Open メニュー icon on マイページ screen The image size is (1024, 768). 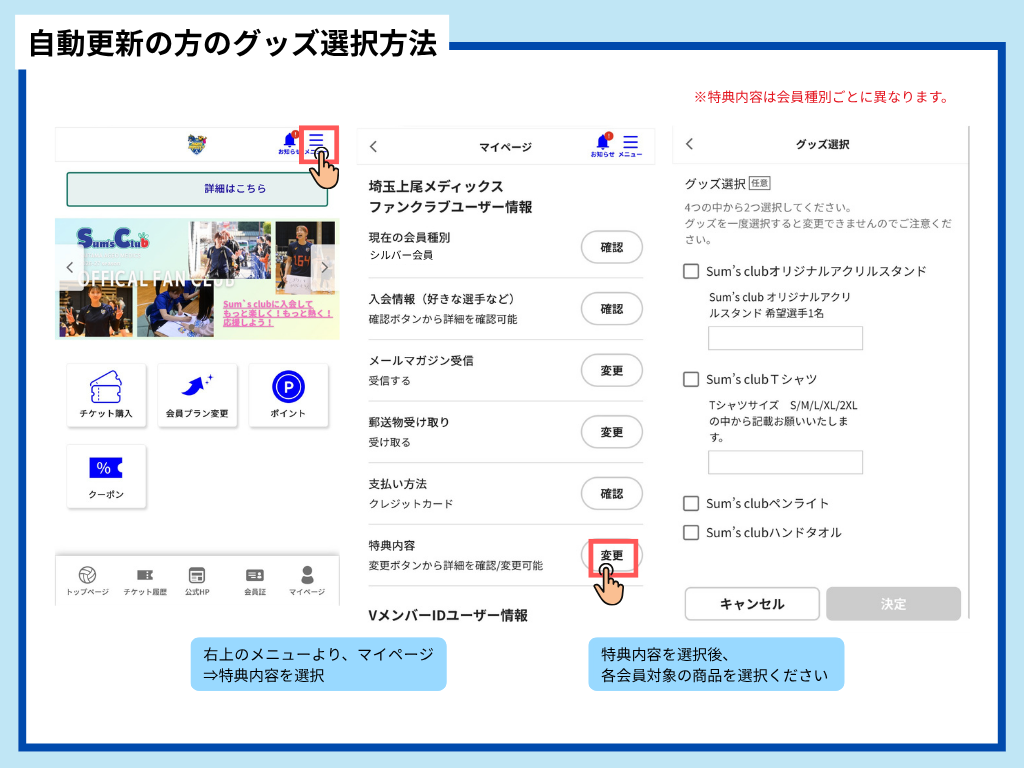pos(630,146)
